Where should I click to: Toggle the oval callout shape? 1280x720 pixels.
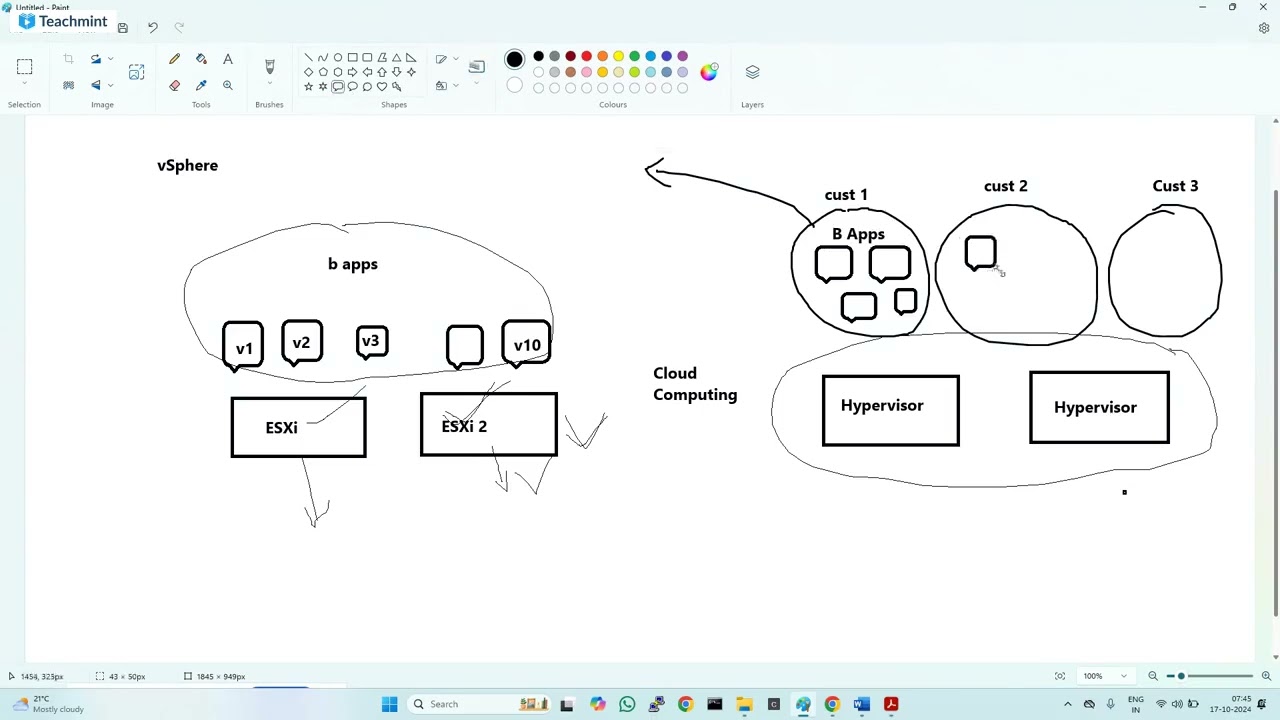tap(352, 86)
